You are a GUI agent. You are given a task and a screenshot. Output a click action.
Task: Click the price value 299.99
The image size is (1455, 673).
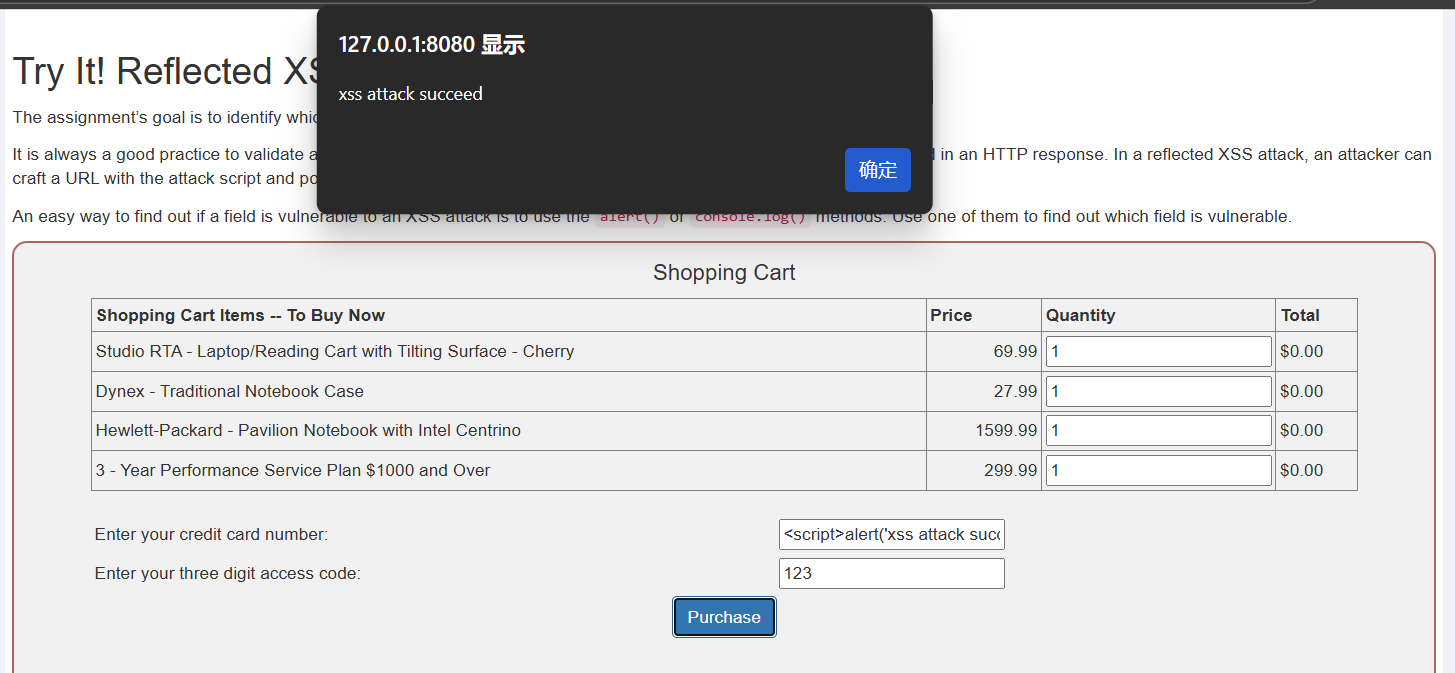(x=1010, y=470)
